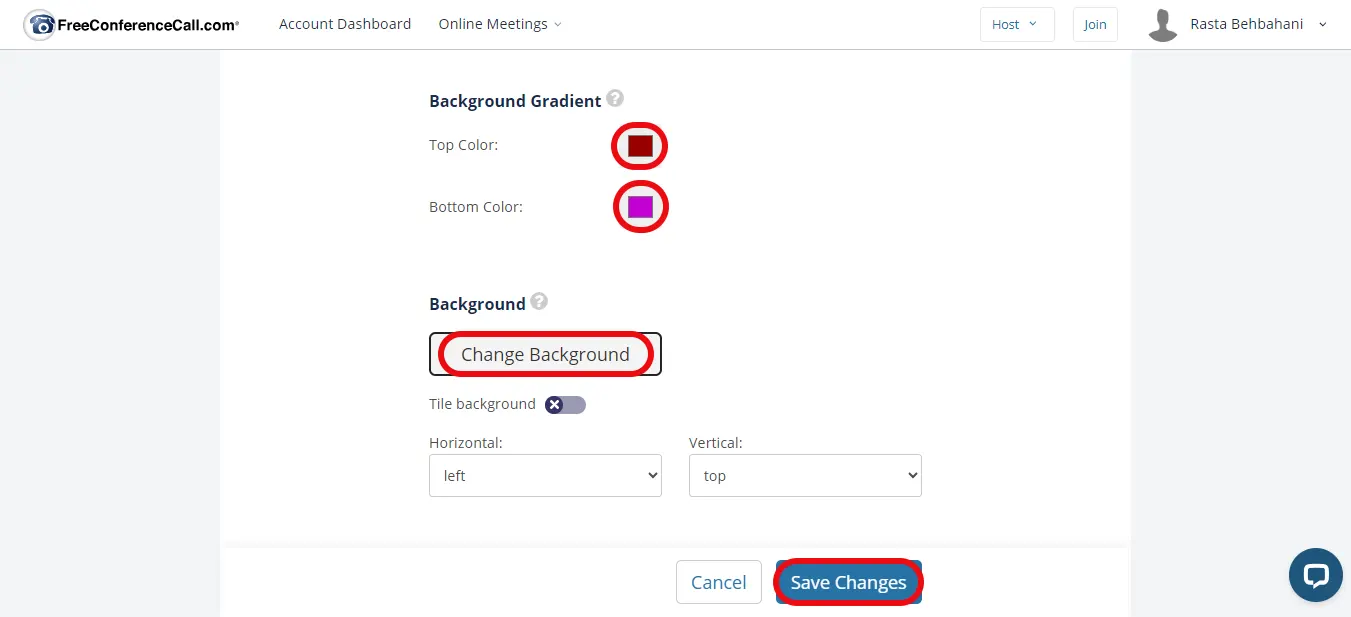This screenshot has width=1351, height=617.
Task: Click the Background section help icon
Action: click(539, 301)
